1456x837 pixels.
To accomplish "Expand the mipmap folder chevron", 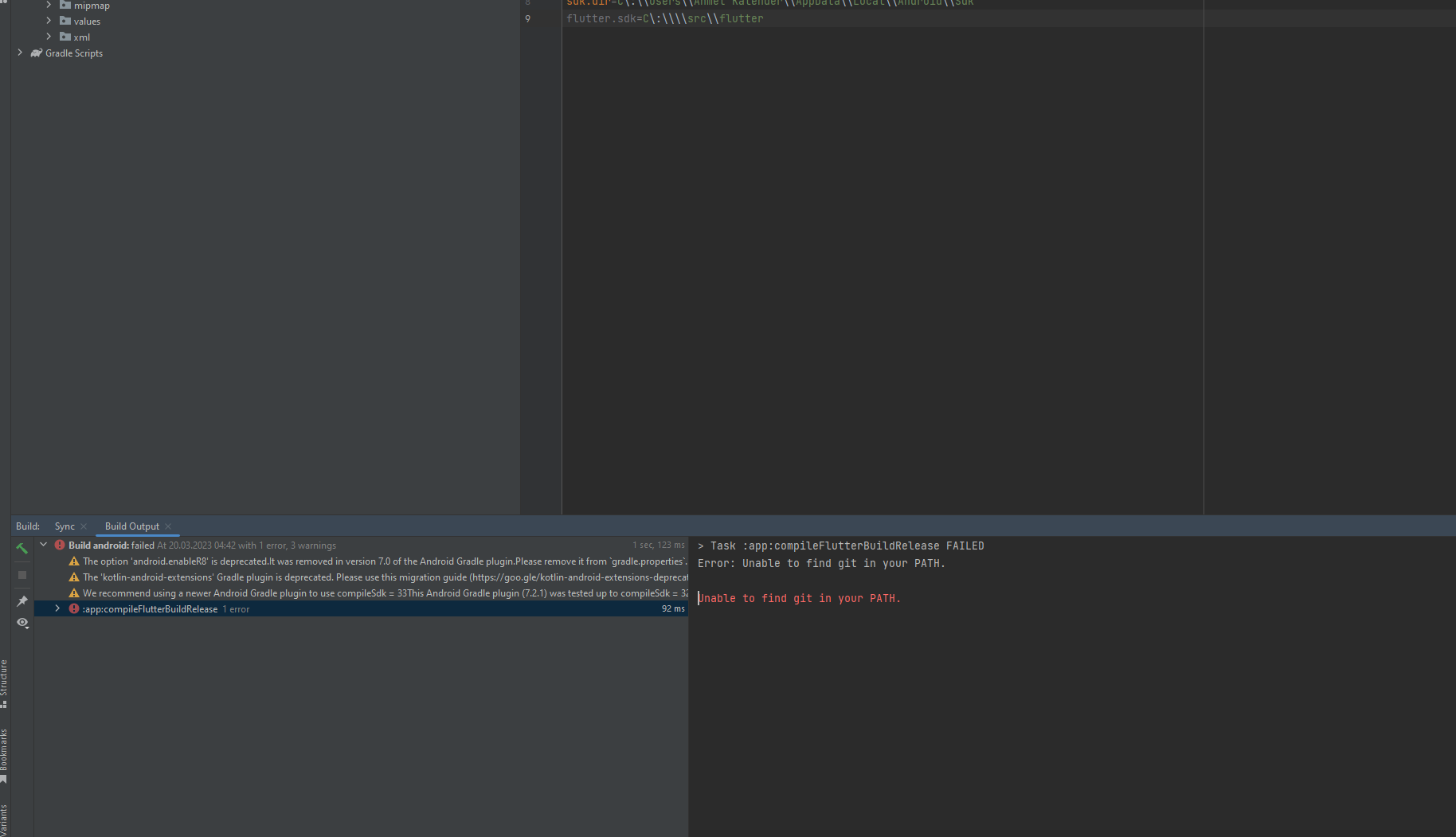I will pos(49,5).
